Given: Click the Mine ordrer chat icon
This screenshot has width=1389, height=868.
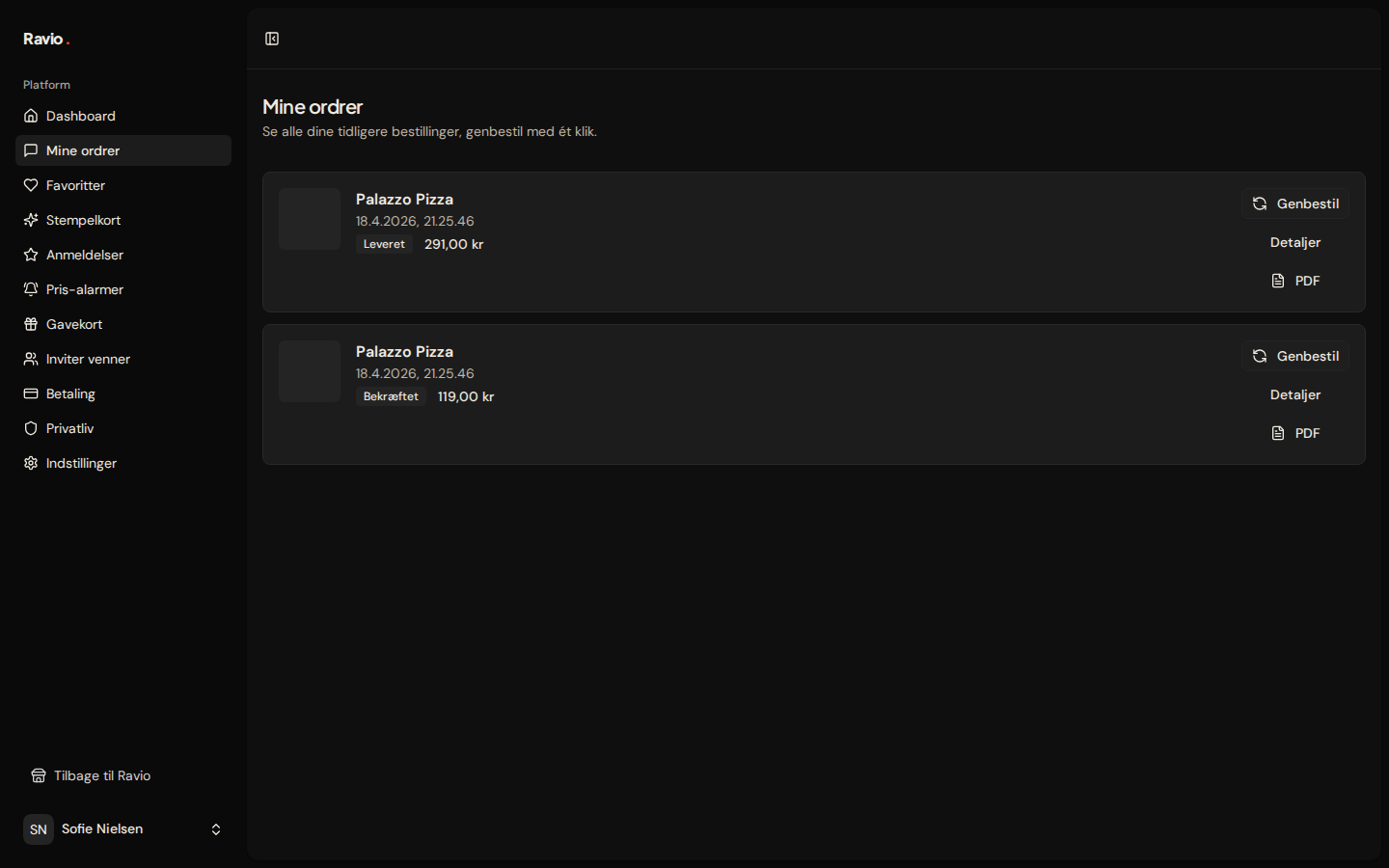Looking at the screenshot, I should tap(31, 150).
